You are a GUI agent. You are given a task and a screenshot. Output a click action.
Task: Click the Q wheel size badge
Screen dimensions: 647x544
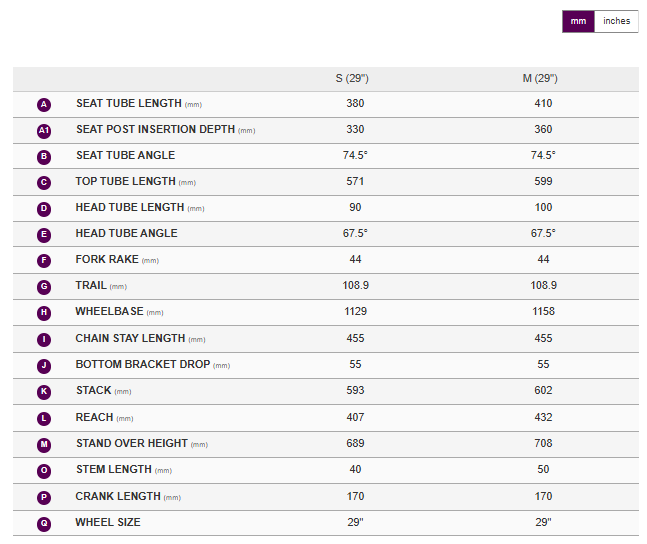(x=44, y=523)
